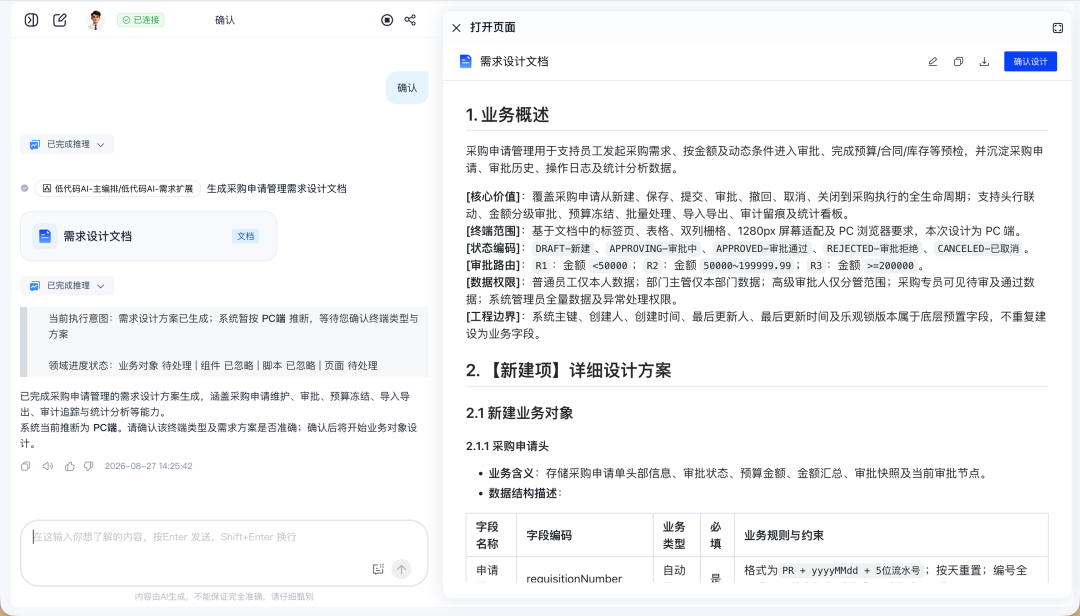1080x616 pixels.
Task: Expand the second 已完成推理 section
Action: coord(67,285)
